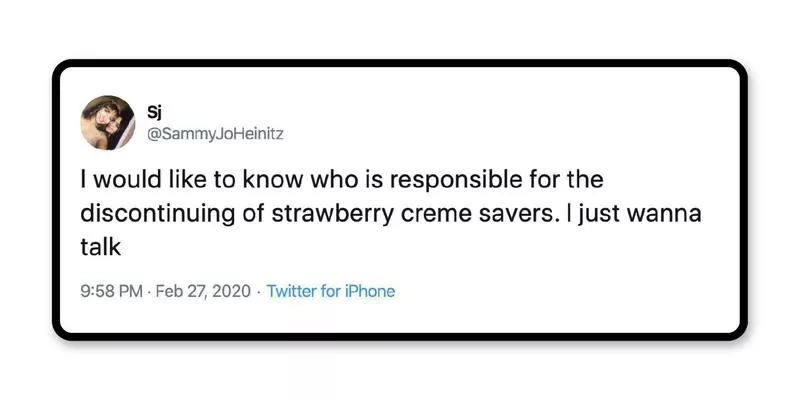Viewport: 800px width, 400px height.
Task: Click the Twitter for iPhone link
Action: pyautogui.click(x=331, y=292)
